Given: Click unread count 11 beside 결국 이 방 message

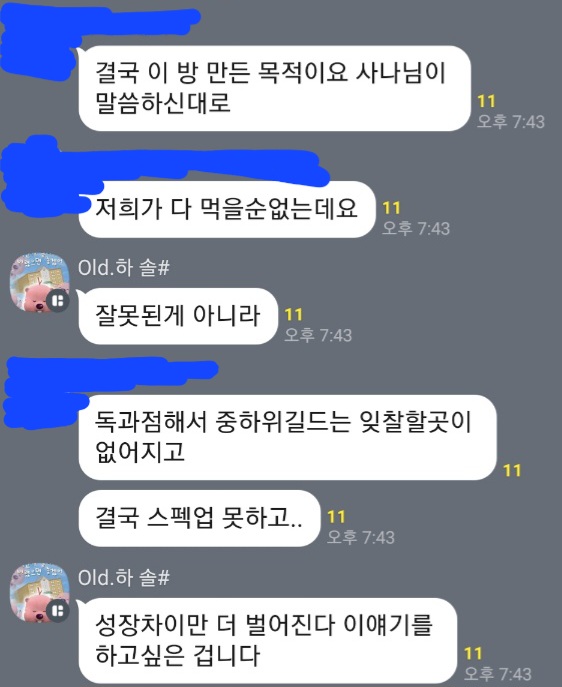Looking at the screenshot, I should (x=486, y=101).
